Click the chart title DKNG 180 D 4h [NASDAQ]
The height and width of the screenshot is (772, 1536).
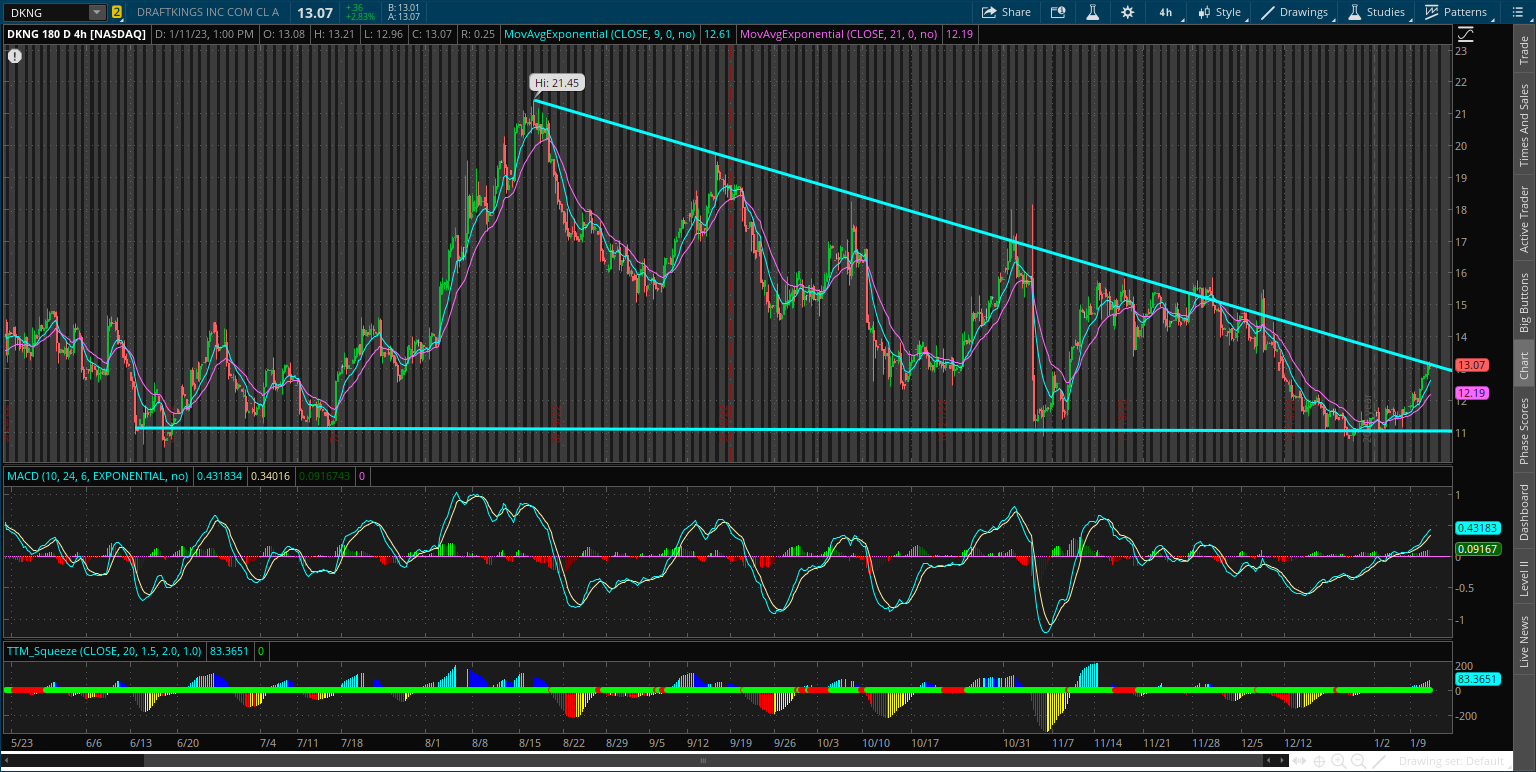click(x=77, y=34)
